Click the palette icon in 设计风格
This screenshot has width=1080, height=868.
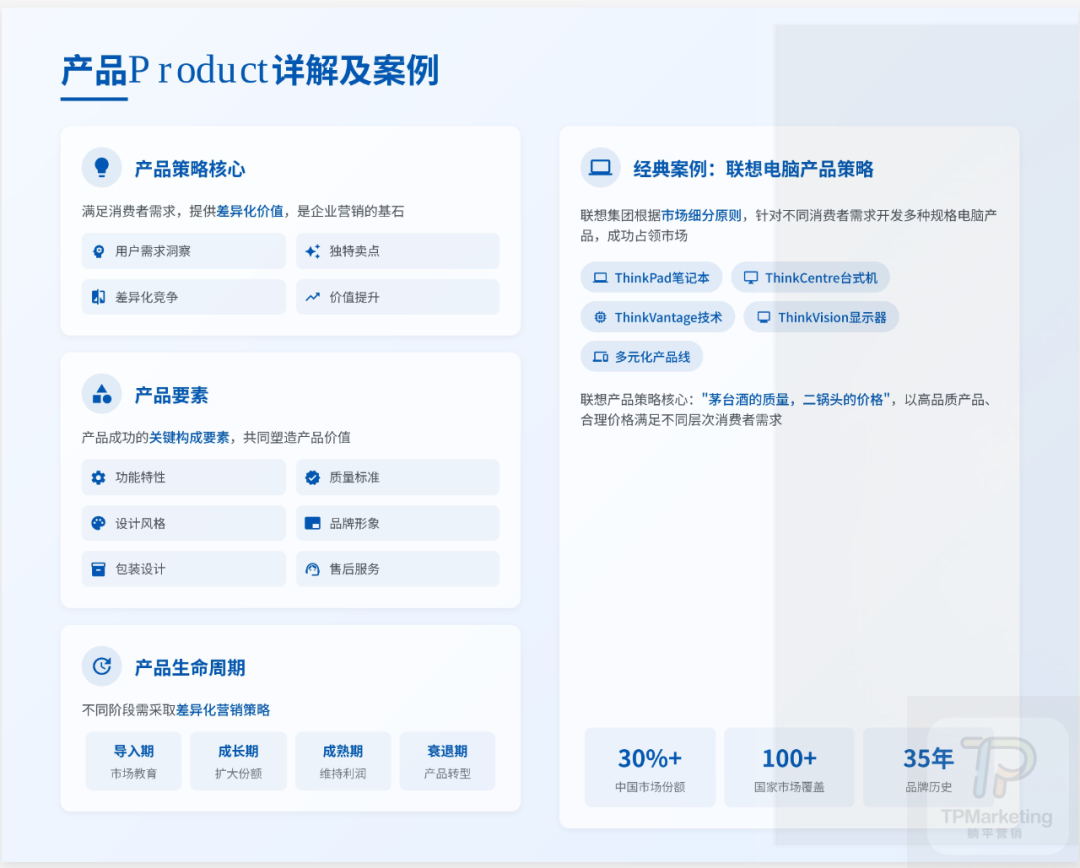[x=98, y=524]
